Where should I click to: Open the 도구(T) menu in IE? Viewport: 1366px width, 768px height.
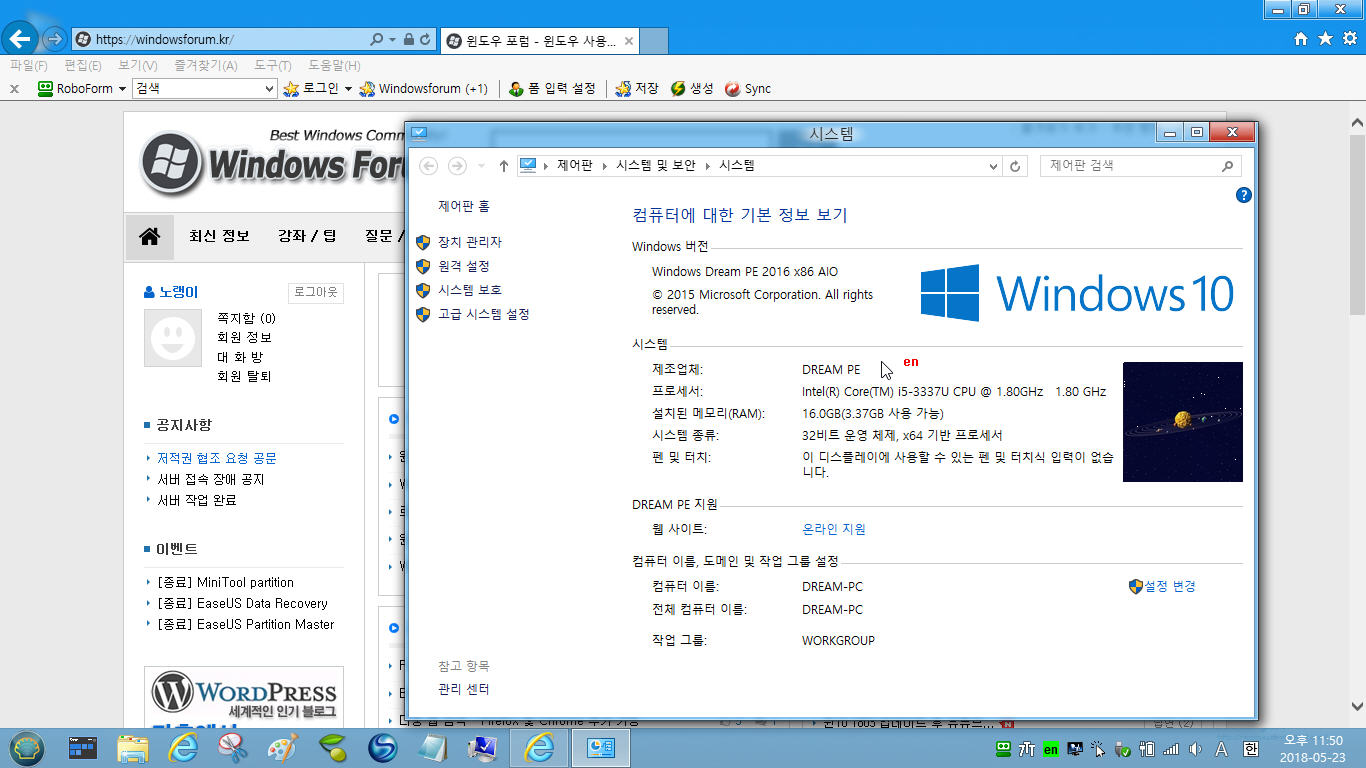(273, 65)
